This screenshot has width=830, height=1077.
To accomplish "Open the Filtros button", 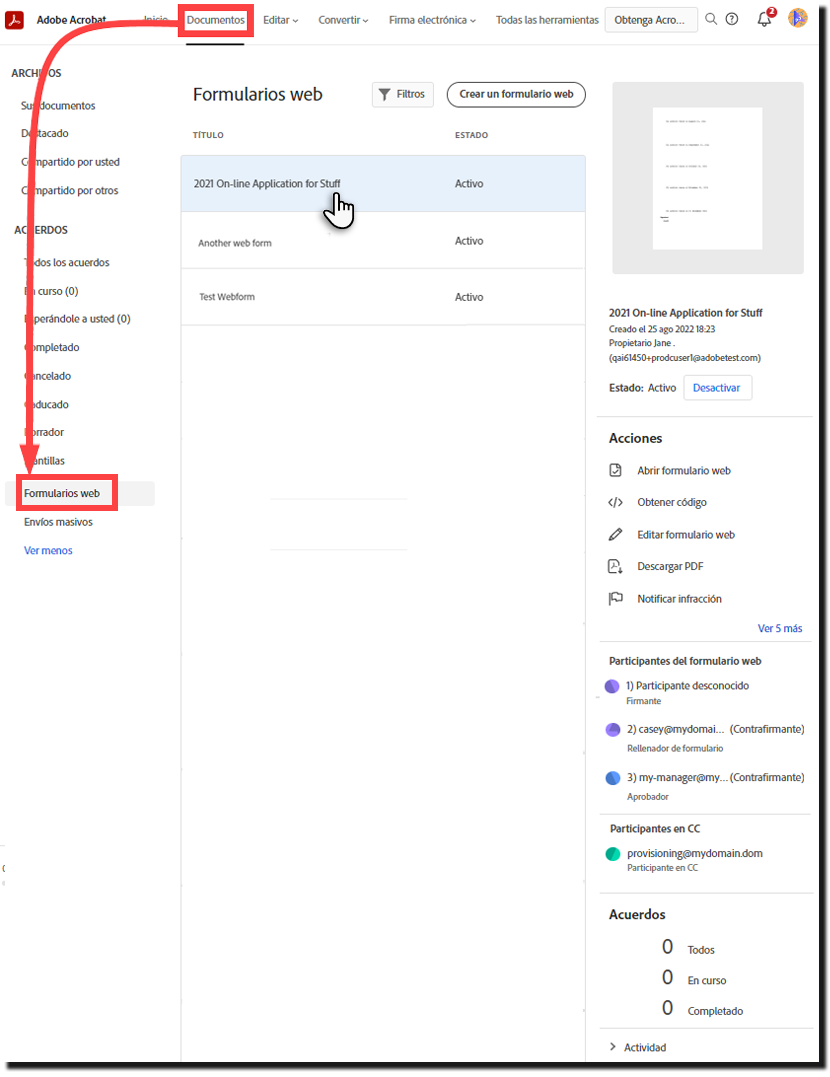I will coord(402,94).
